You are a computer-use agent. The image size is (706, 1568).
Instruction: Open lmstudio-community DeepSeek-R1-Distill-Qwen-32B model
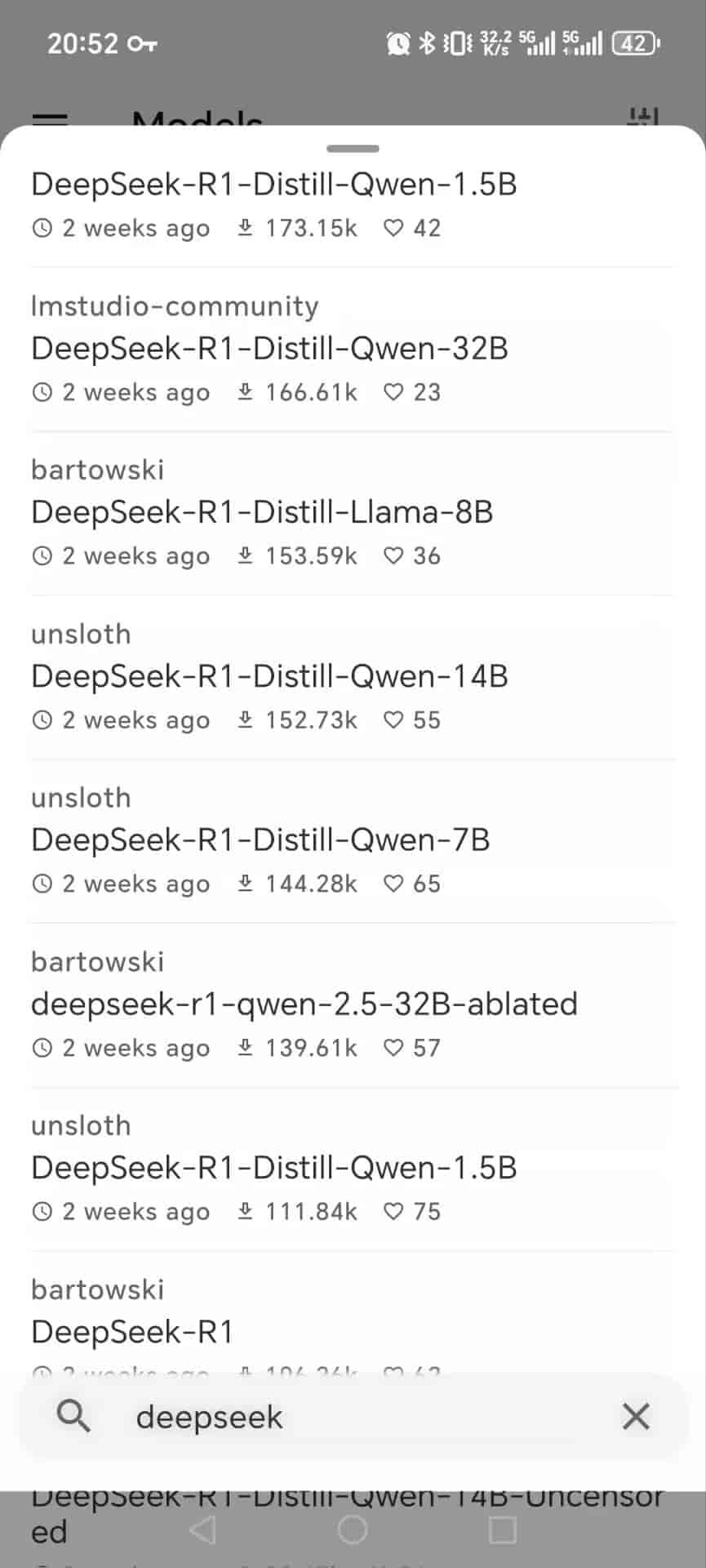point(269,349)
